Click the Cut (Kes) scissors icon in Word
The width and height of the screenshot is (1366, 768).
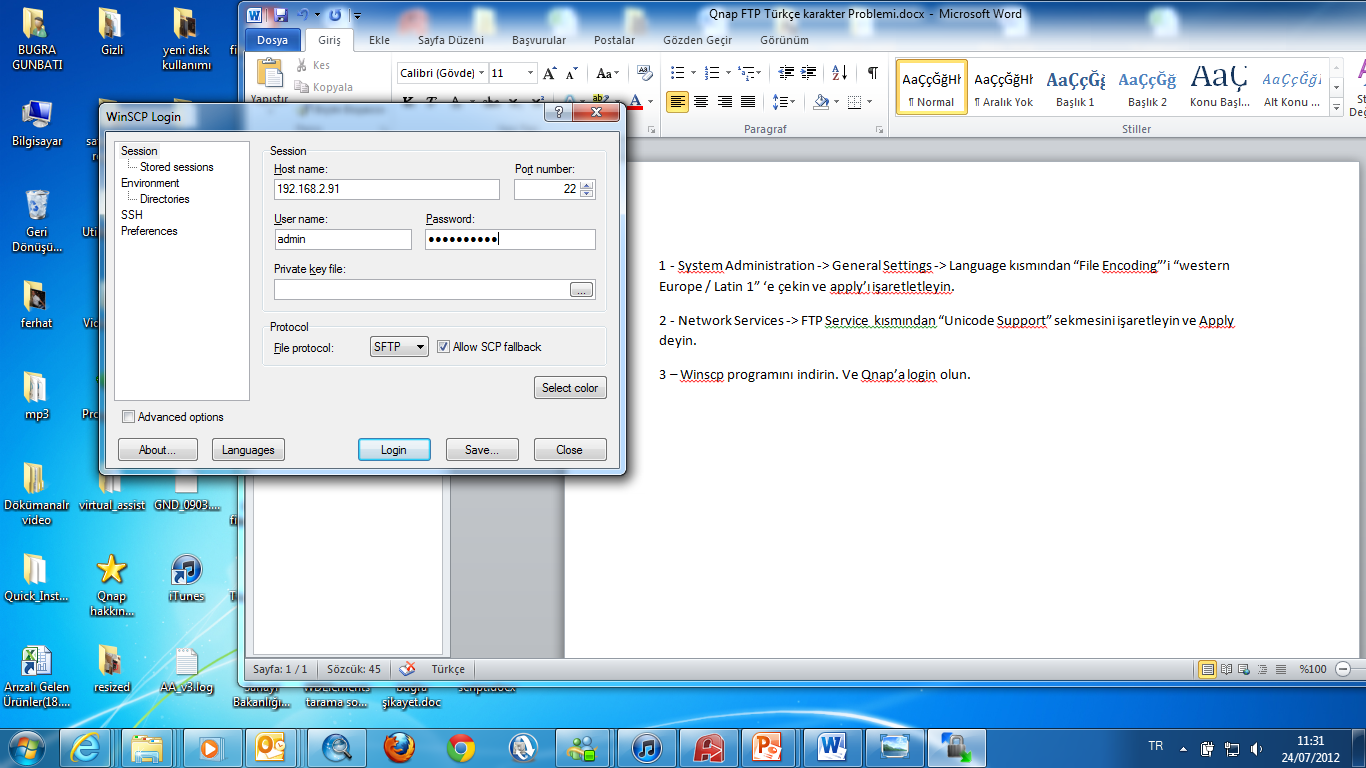tap(302, 65)
